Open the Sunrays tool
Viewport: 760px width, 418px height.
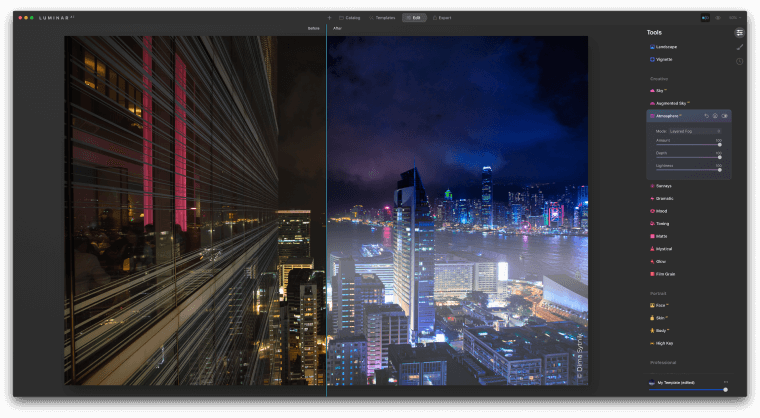click(x=664, y=185)
